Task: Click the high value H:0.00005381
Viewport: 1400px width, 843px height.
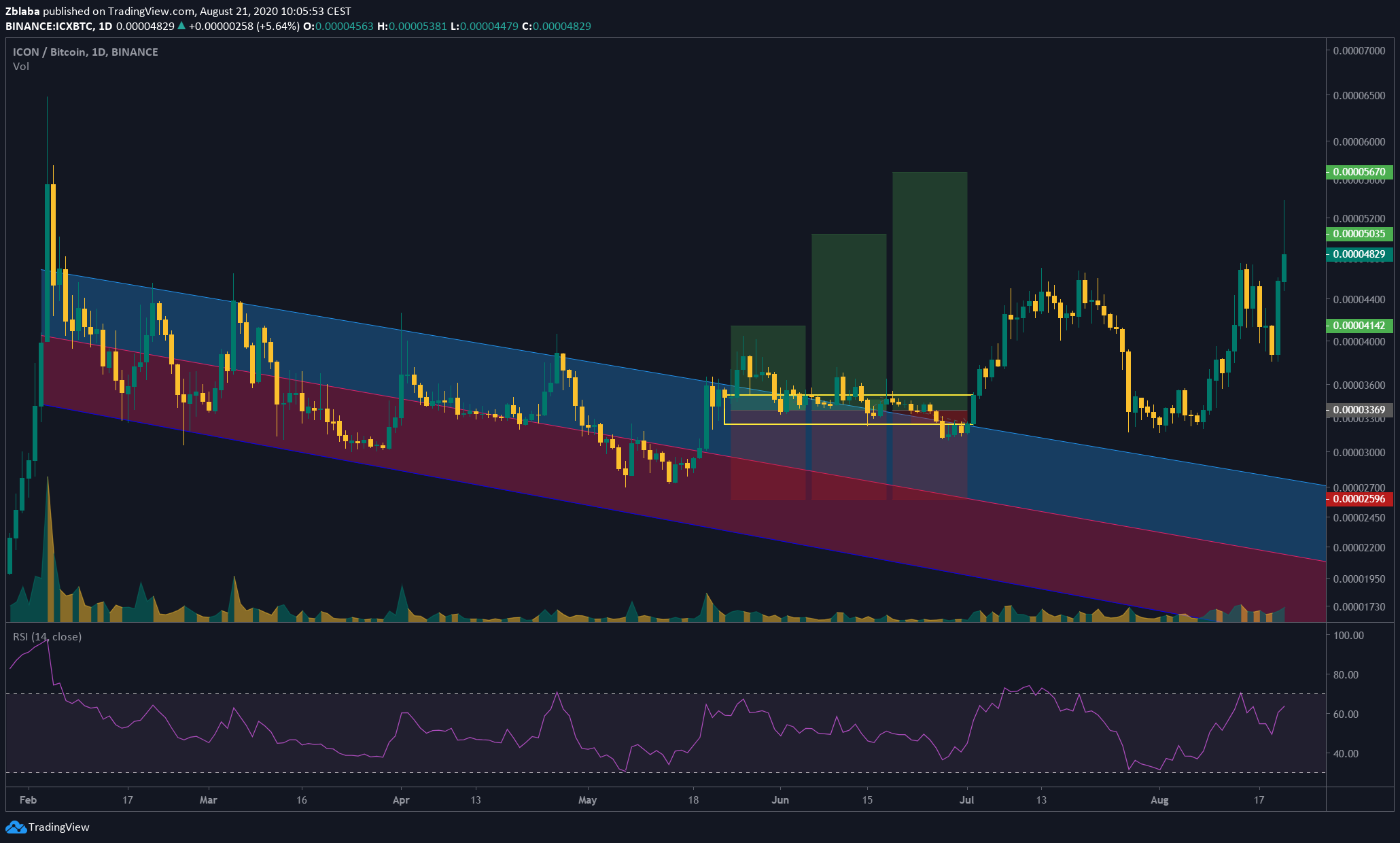Action: click(413, 27)
